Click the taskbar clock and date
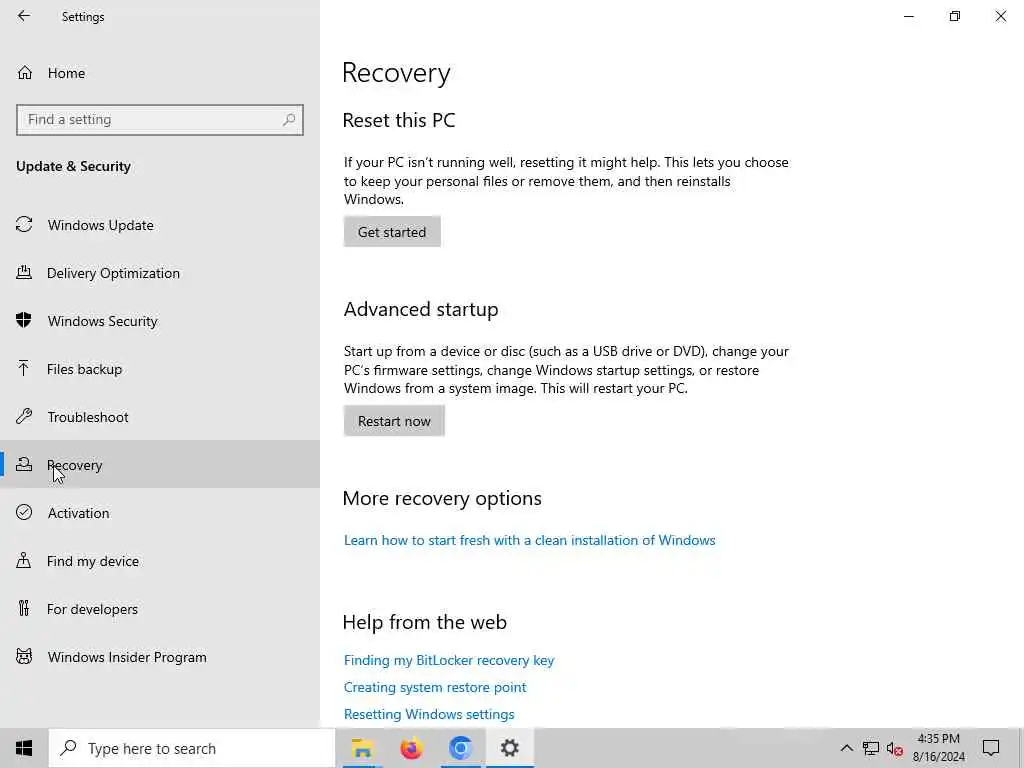The height and width of the screenshot is (768, 1024). (x=938, y=748)
